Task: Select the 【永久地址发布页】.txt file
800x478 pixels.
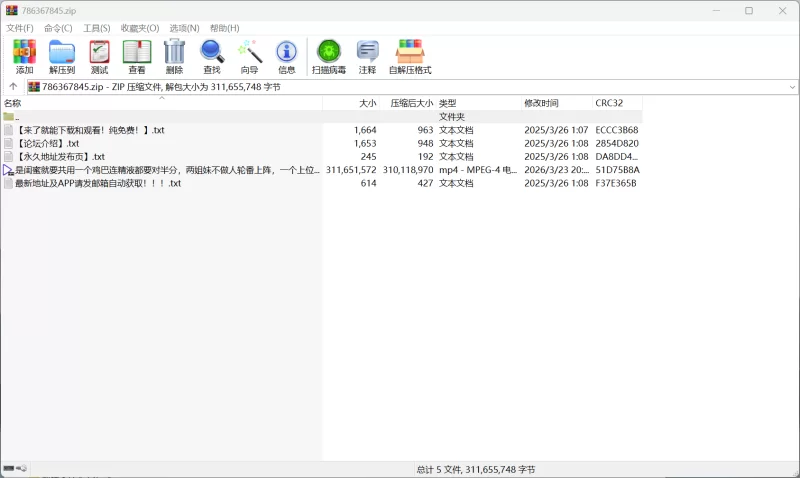Action: pos(60,157)
